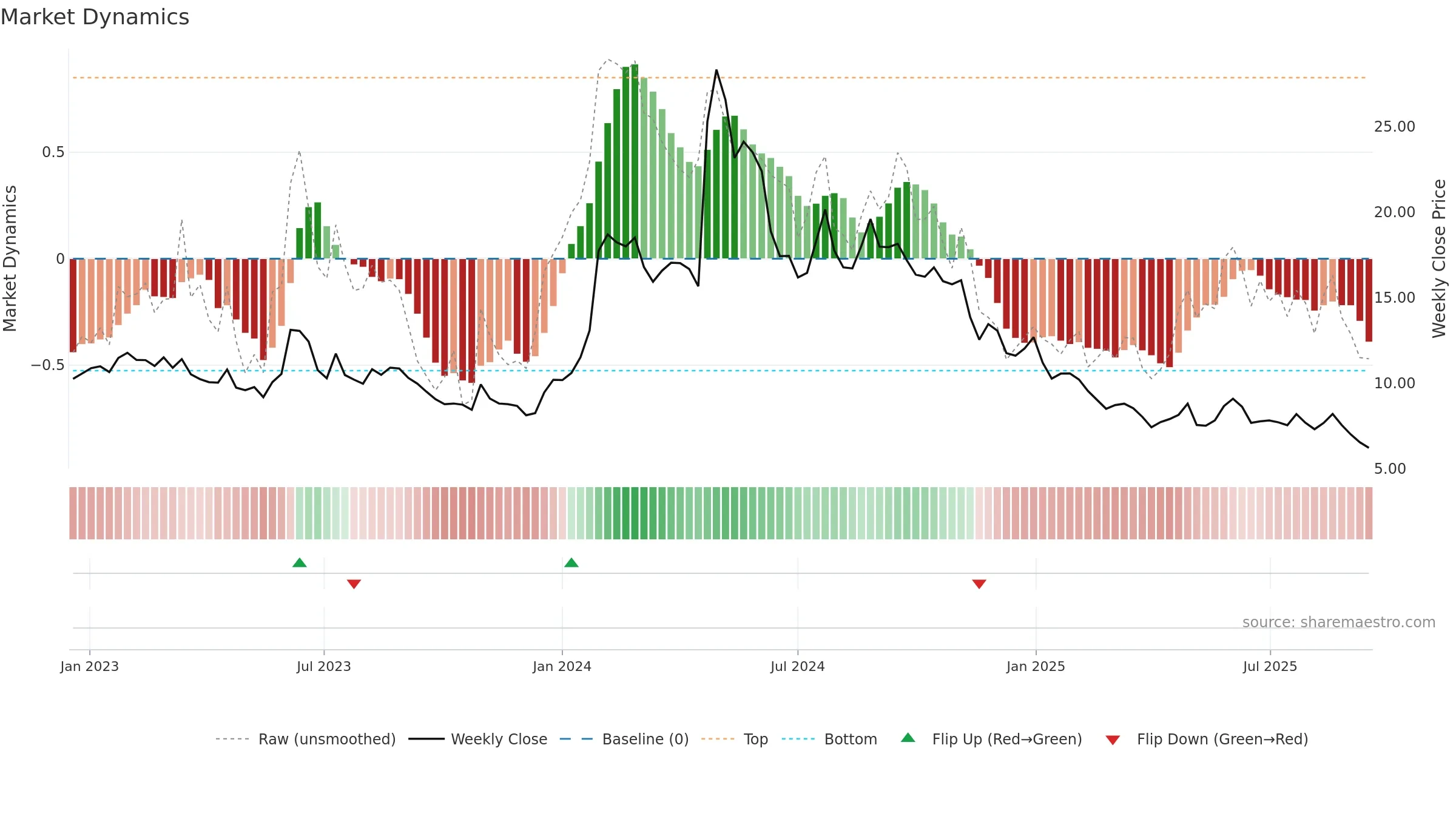1456x819 pixels.
Task: Select the flip-down marker before Jan 2025
Action: (979, 584)
